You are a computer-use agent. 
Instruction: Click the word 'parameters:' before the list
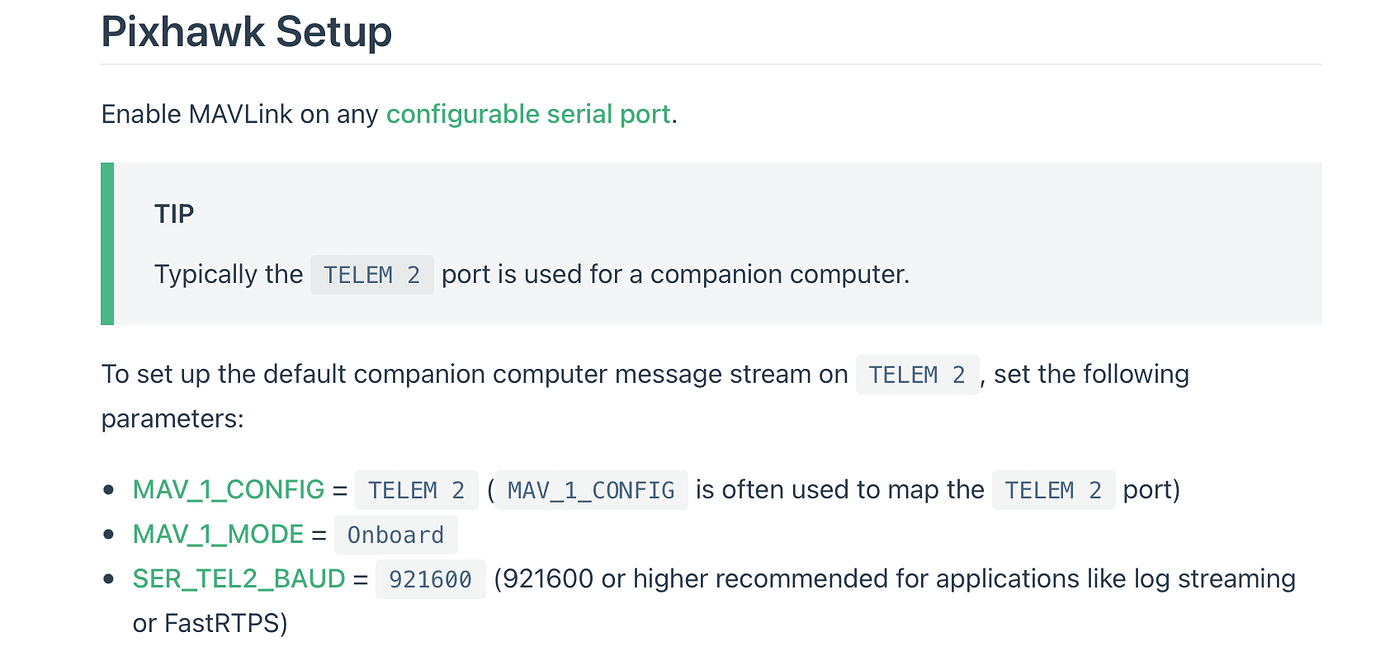click(172, 418)
